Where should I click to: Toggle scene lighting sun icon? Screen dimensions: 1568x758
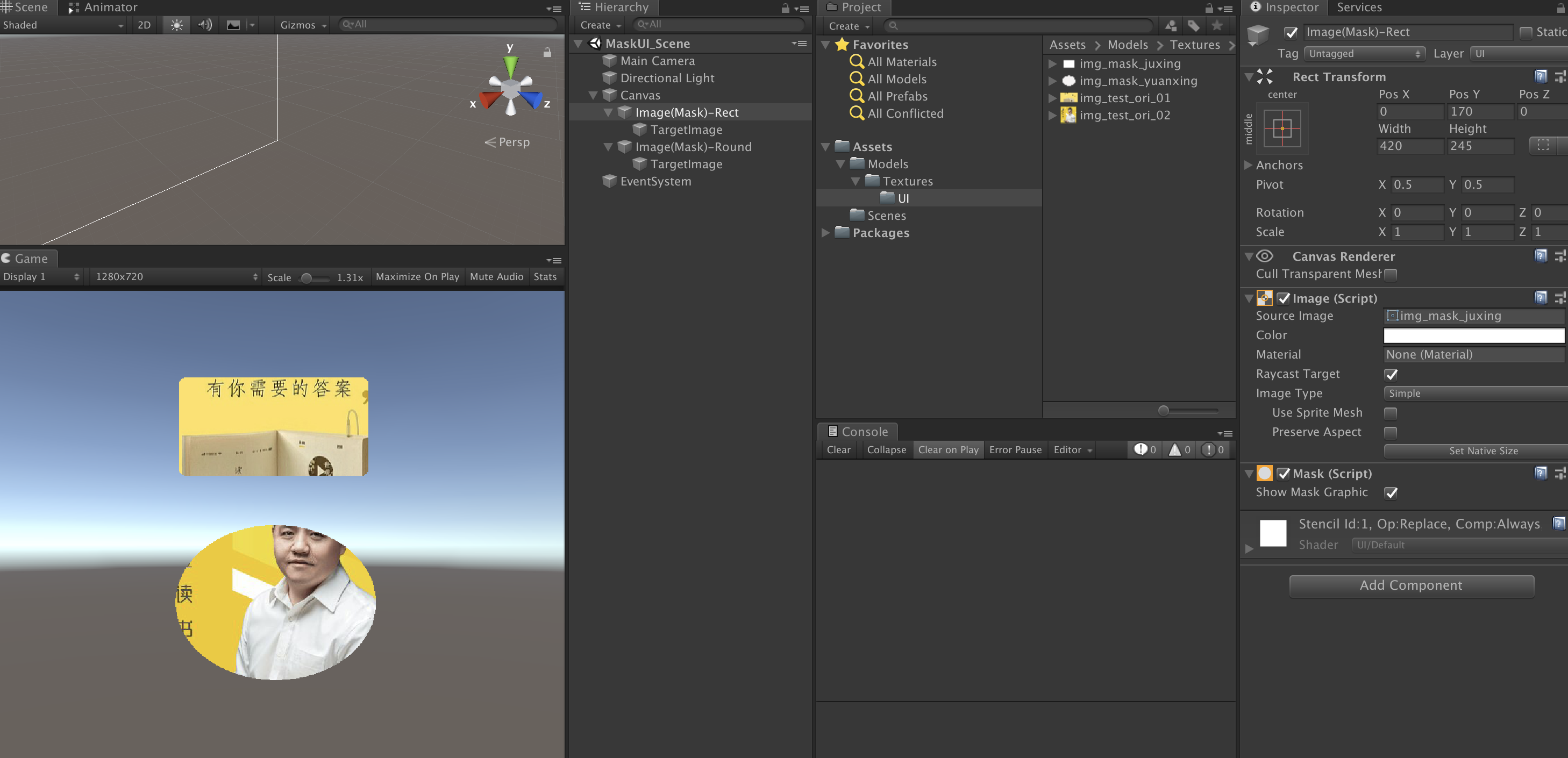click(x=176, y=25)
